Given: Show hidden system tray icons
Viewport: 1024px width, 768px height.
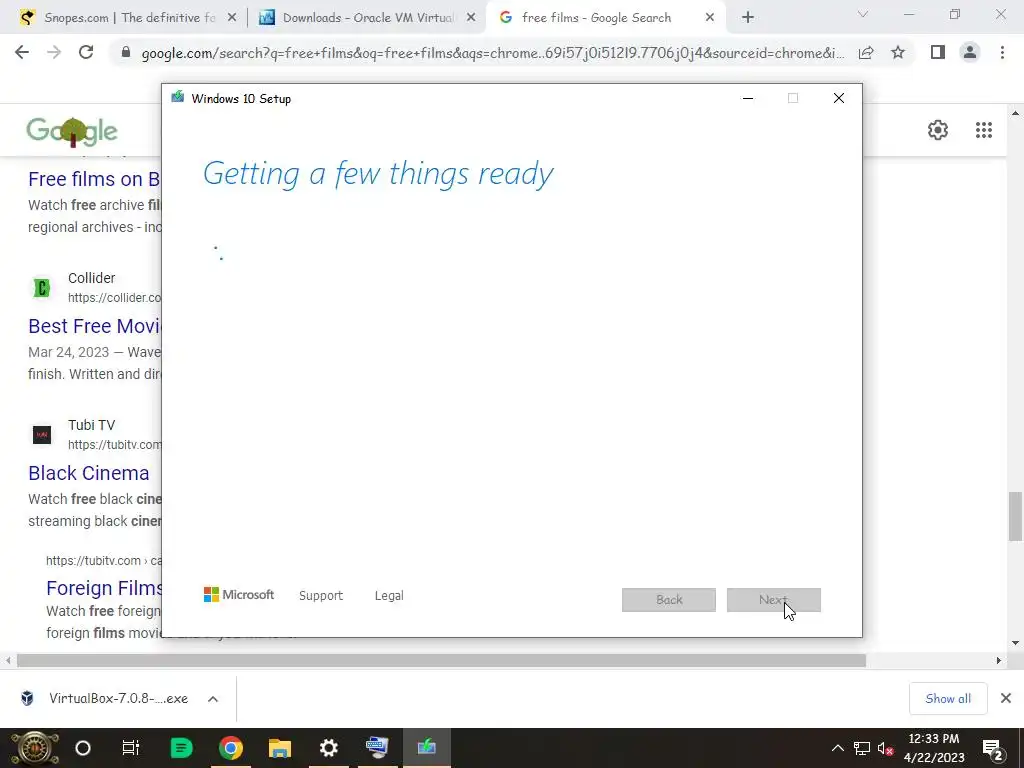Looking at the screenshot, I should coord(837,748).
